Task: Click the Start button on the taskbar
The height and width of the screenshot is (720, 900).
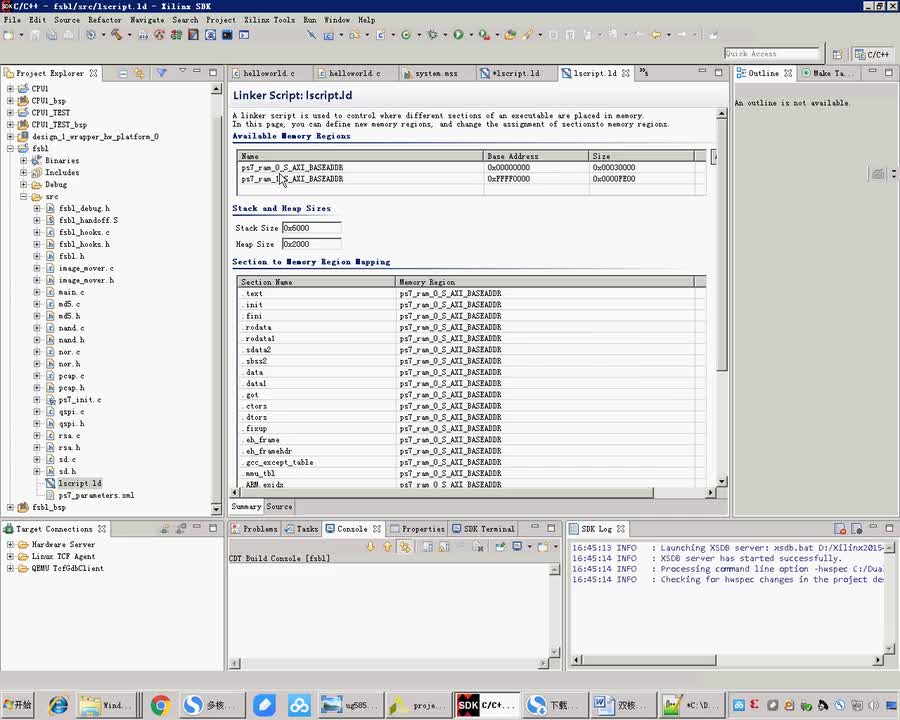Action: [x=18, y=704]
